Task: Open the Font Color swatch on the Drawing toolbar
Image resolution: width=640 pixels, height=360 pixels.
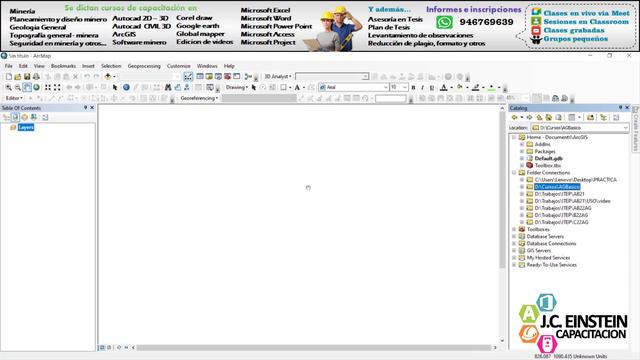Action: (x=444, y=87)
